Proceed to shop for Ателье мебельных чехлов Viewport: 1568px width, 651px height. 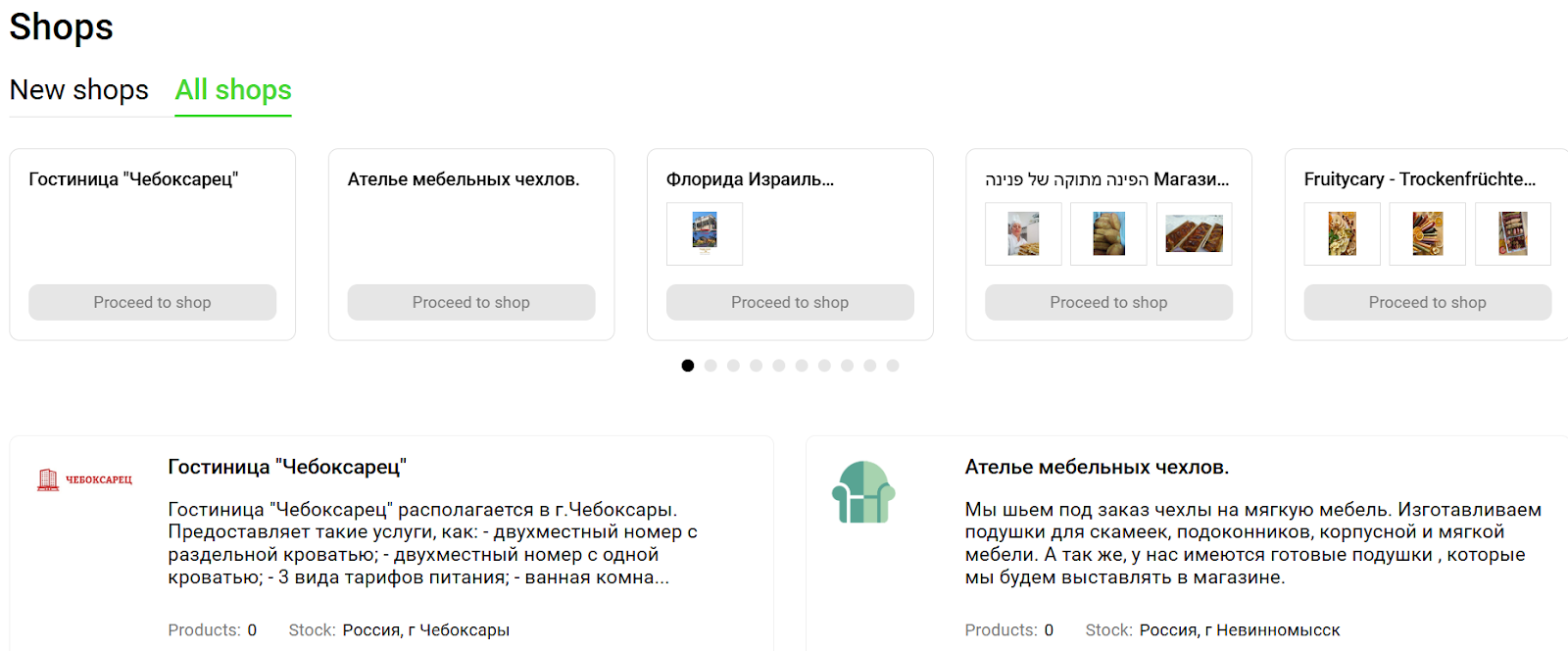click(x=471, y=302)
